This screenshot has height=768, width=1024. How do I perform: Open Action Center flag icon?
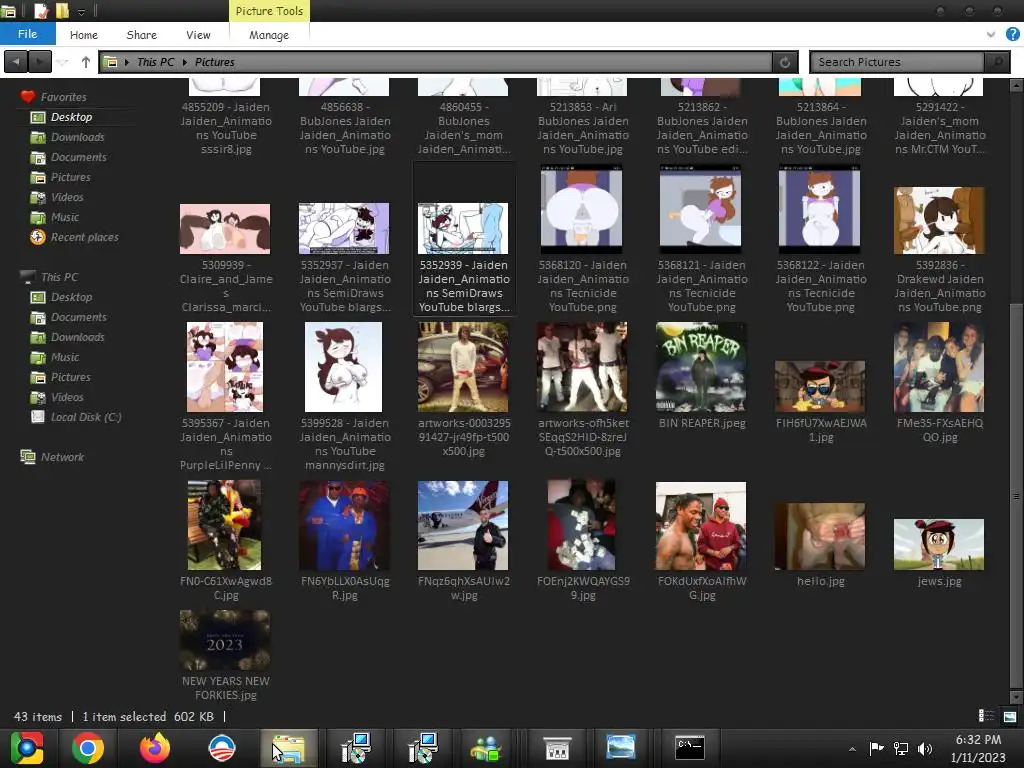(x=876, y=748)
